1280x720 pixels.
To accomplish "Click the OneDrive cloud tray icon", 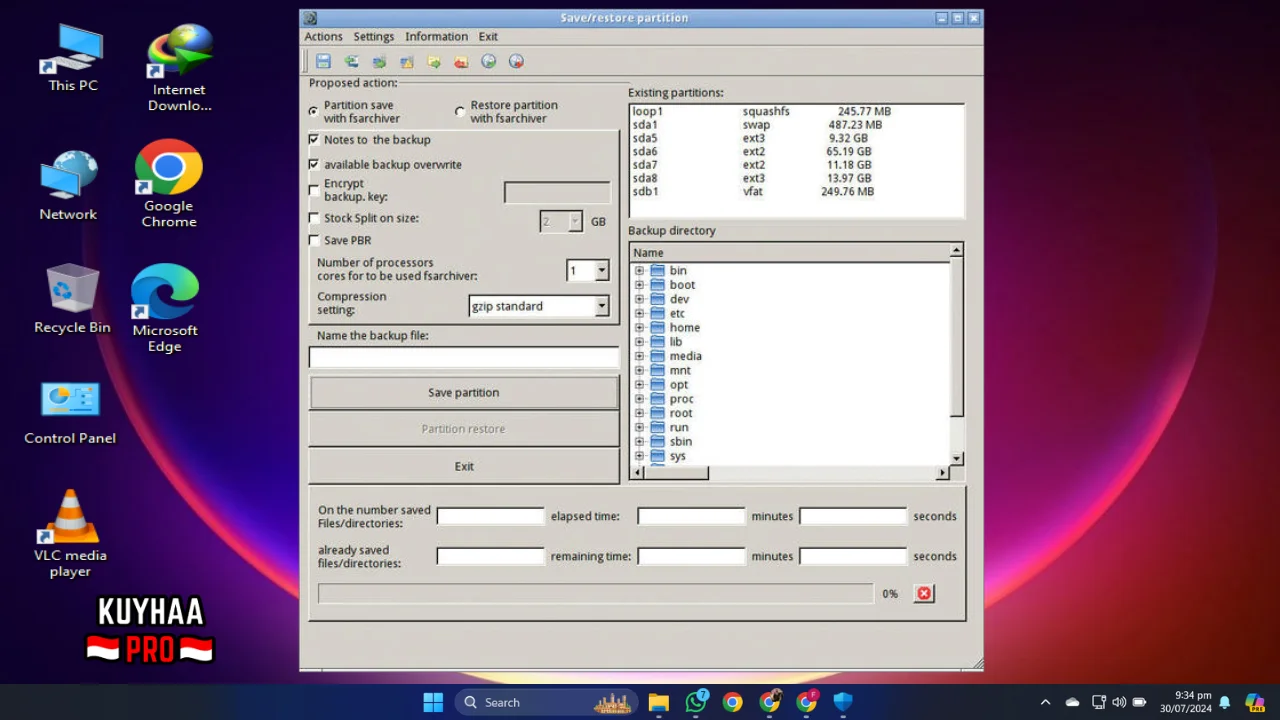I will click(x=1072, y=702).
